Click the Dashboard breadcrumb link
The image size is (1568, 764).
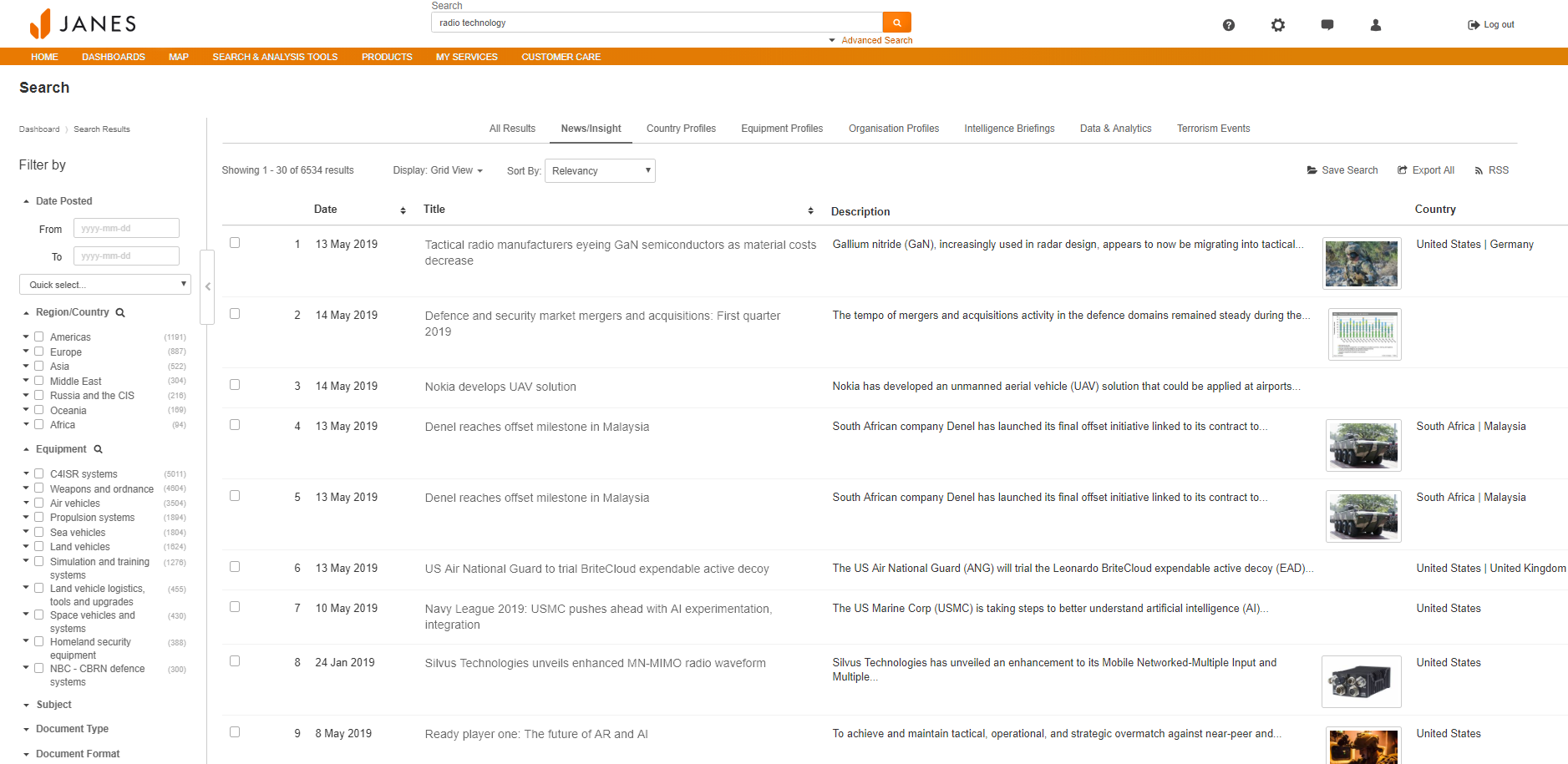click(x=39, y=129)
